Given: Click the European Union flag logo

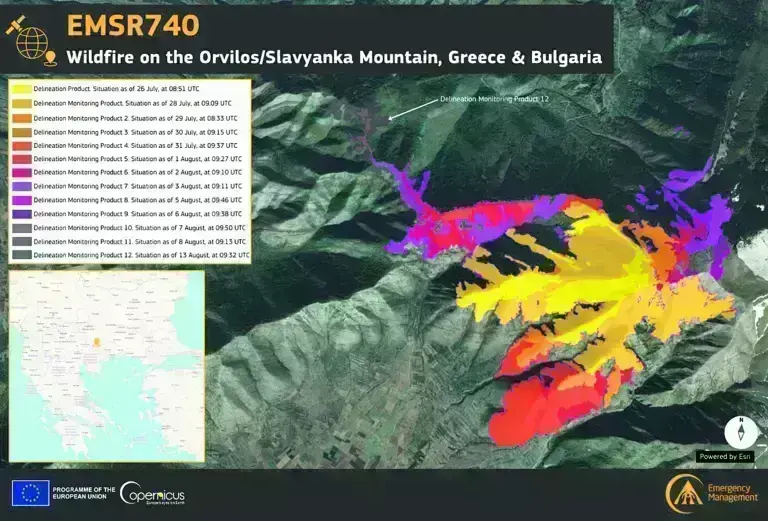Looking at the screenshot, I should 30,493.
